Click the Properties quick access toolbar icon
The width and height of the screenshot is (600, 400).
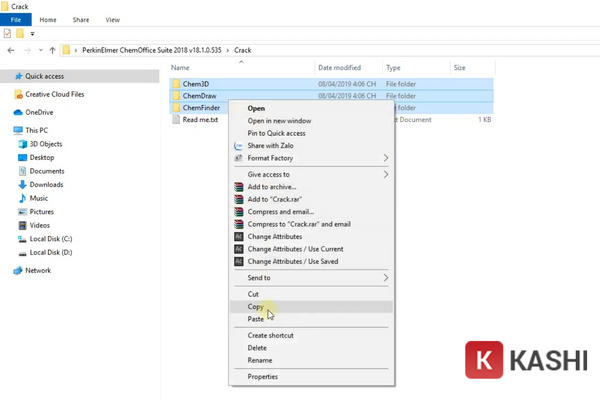coord(7,34)
